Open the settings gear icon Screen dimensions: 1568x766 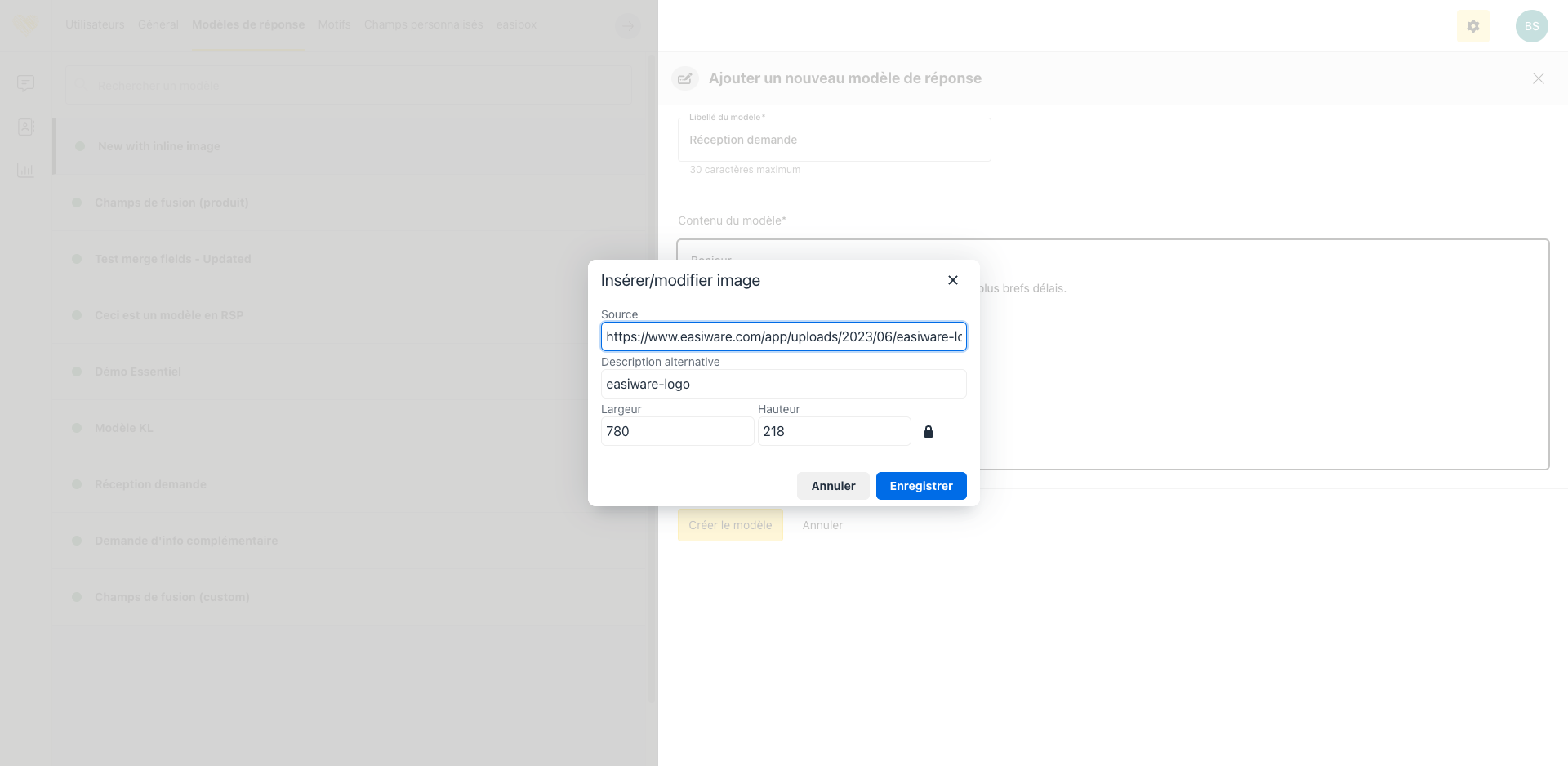click(1472, 26)
